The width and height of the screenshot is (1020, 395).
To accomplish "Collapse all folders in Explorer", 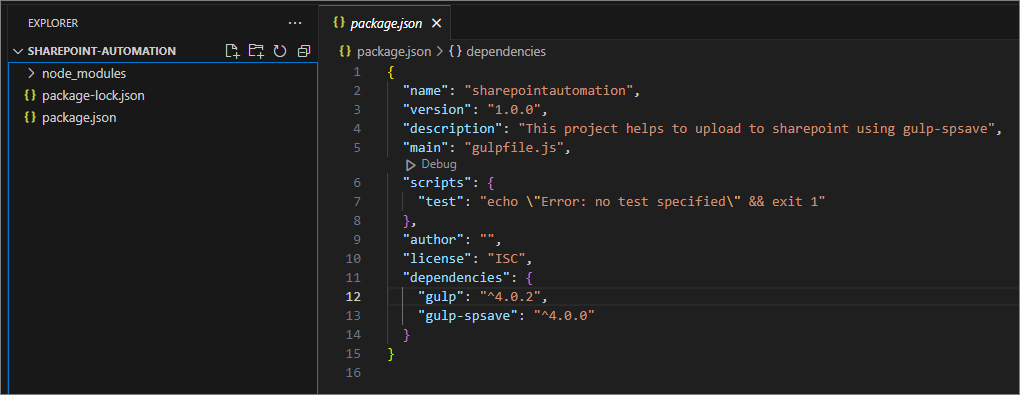I will tap(304, 51).
